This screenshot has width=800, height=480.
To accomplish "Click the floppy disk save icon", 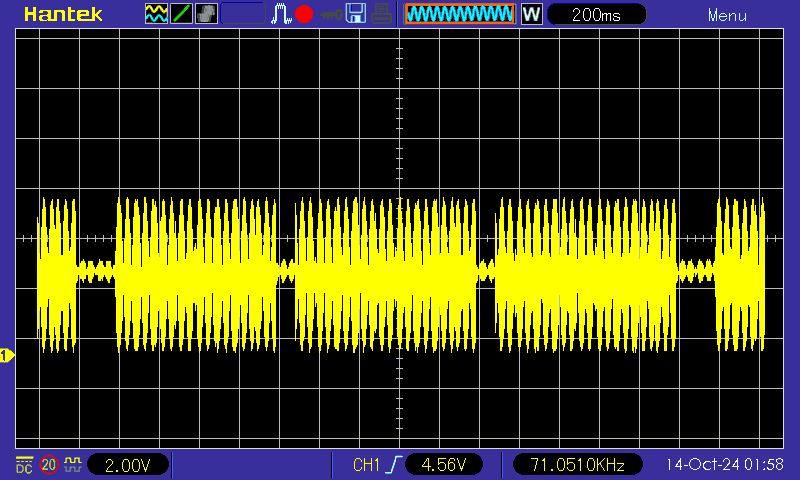I will pyautogui.click(x=356, y=13).
